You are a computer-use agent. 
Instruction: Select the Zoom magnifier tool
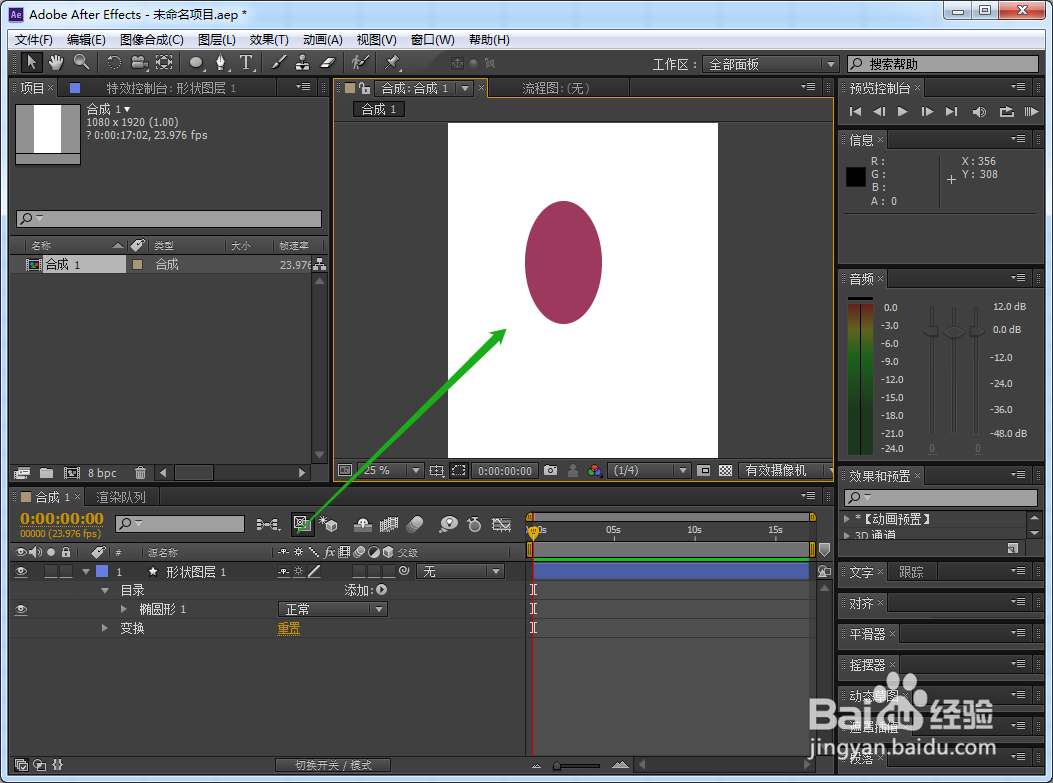click(x=81, y=62)
